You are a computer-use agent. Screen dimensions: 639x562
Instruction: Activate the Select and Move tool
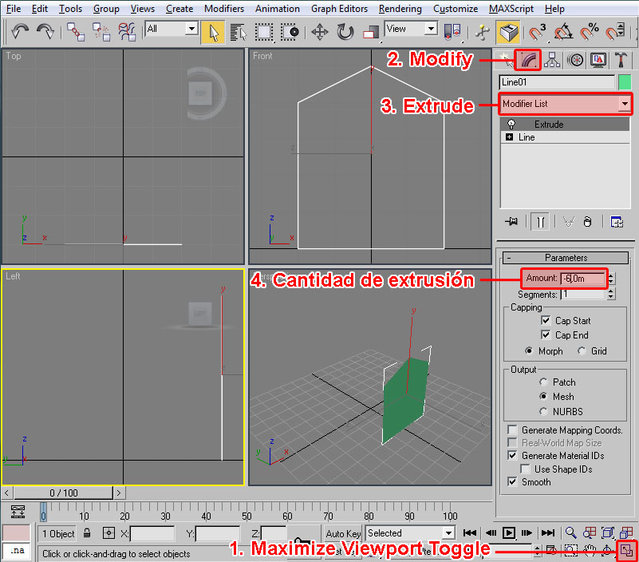(x=320, y=31)
